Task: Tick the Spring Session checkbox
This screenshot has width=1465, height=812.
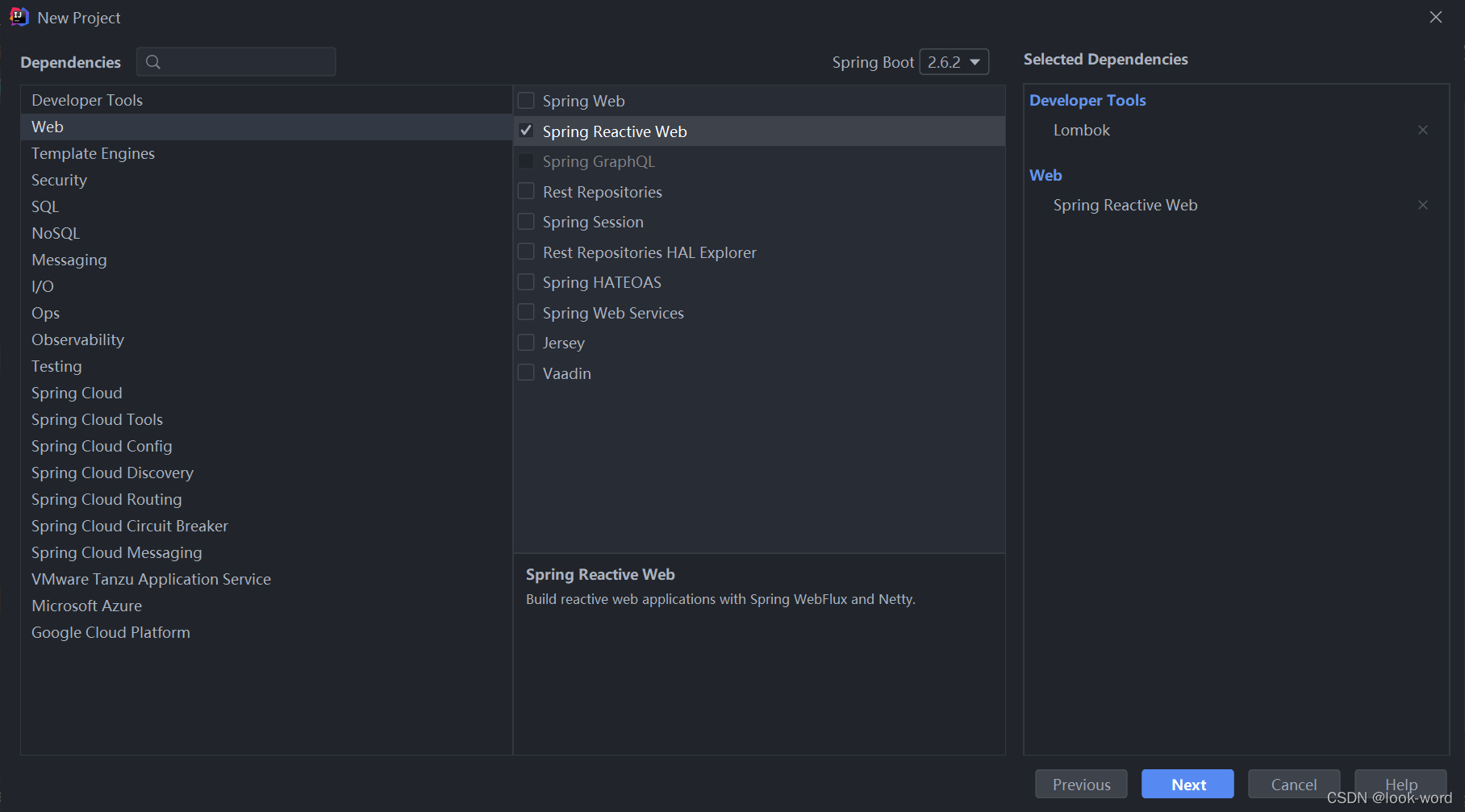Action: [x=526, y=222]
